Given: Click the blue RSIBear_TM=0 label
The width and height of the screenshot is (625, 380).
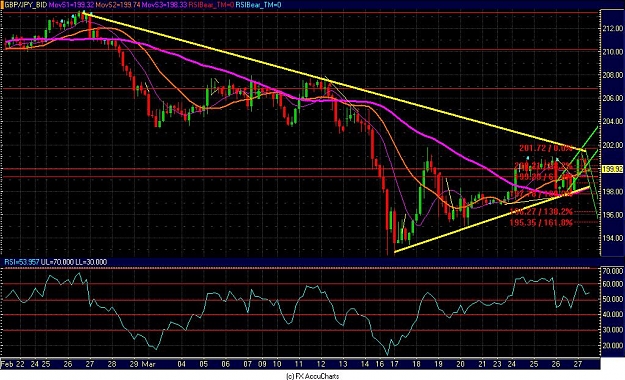Looking at the screenshot, I should click(x=258, y=5).
